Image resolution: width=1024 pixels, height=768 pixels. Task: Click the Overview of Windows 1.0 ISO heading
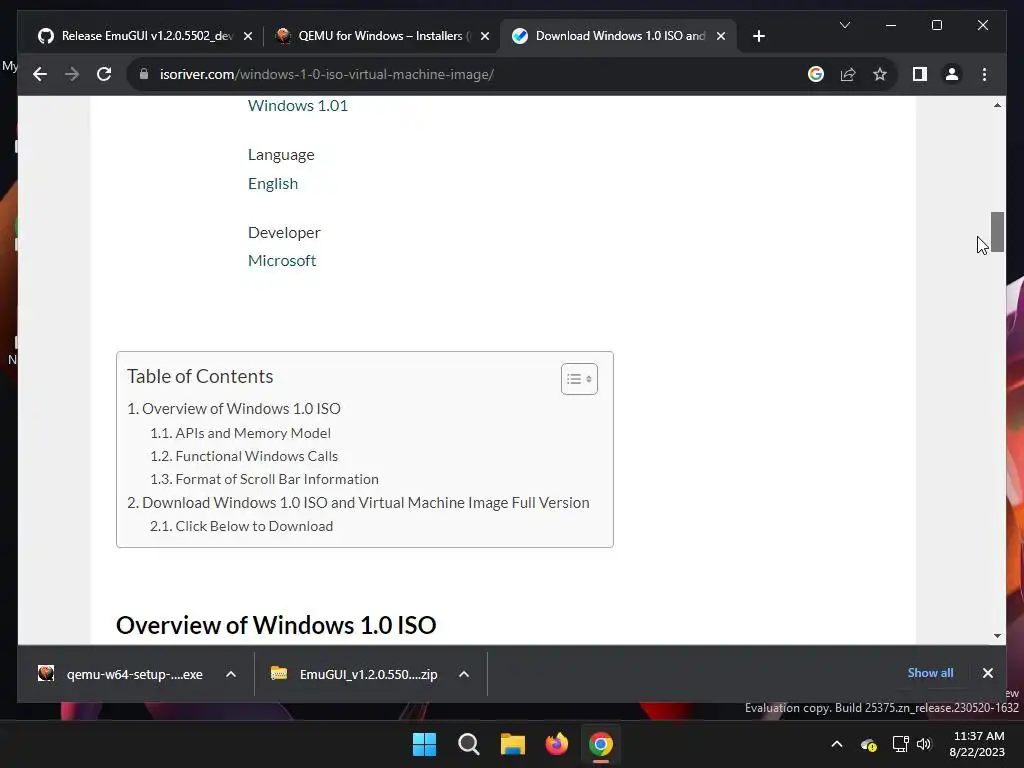pos(276,625)
